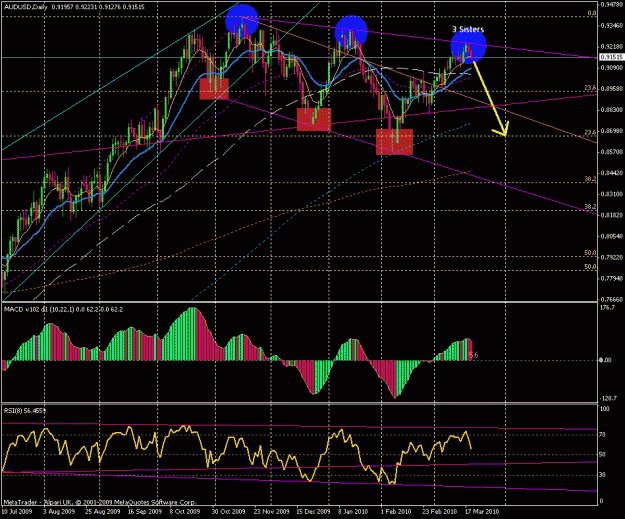Click the MACD scale maximum 176.7
Viewport: 625px width, 519px height.
click(x=607, y=308)
